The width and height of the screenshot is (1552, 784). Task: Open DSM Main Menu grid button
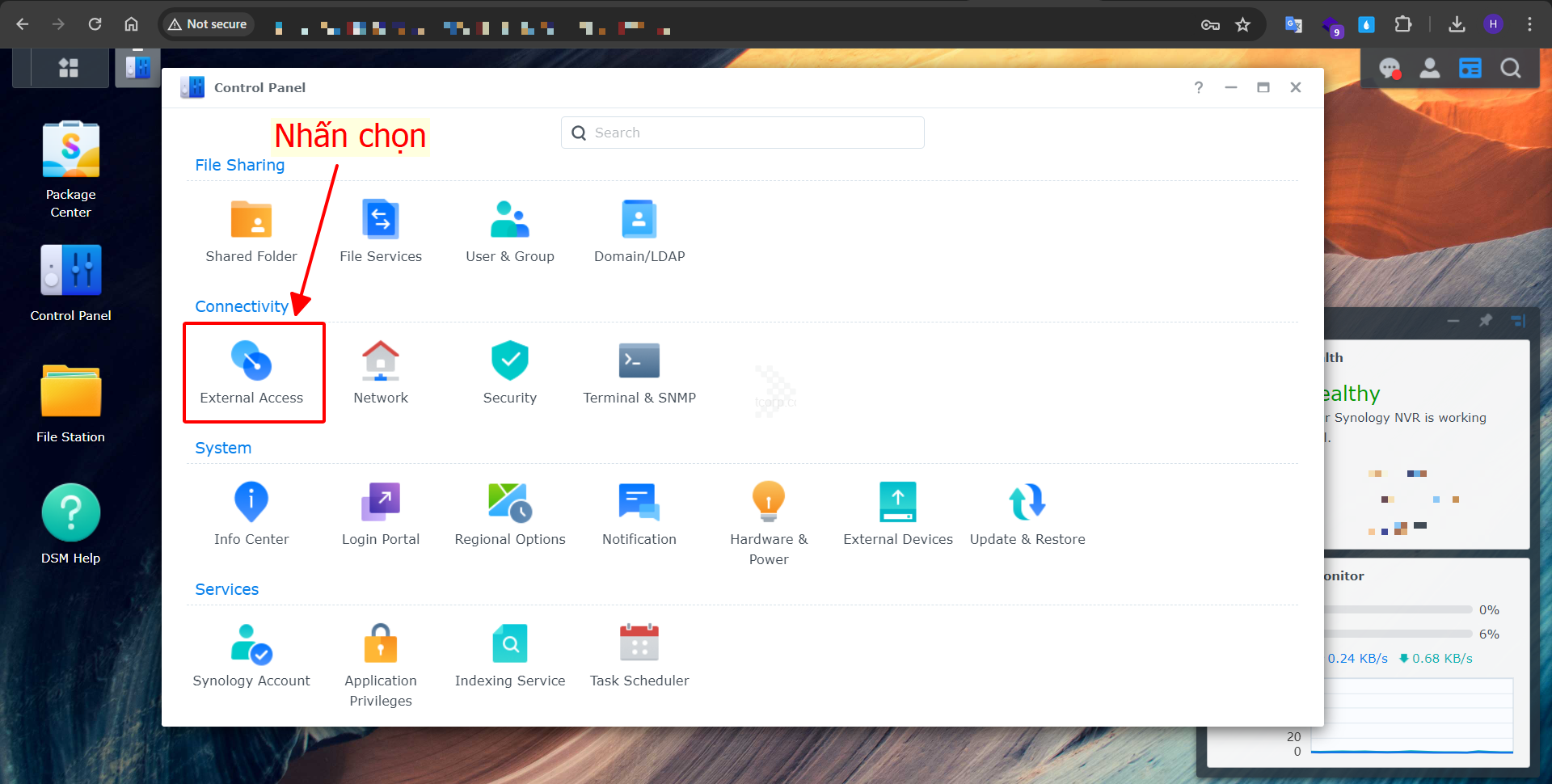(69, 68)
